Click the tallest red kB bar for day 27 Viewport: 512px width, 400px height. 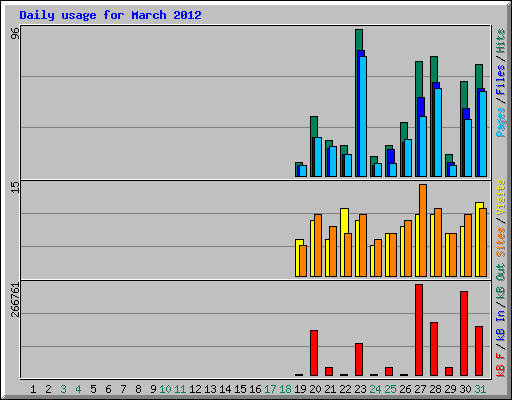tap(419, 330)
